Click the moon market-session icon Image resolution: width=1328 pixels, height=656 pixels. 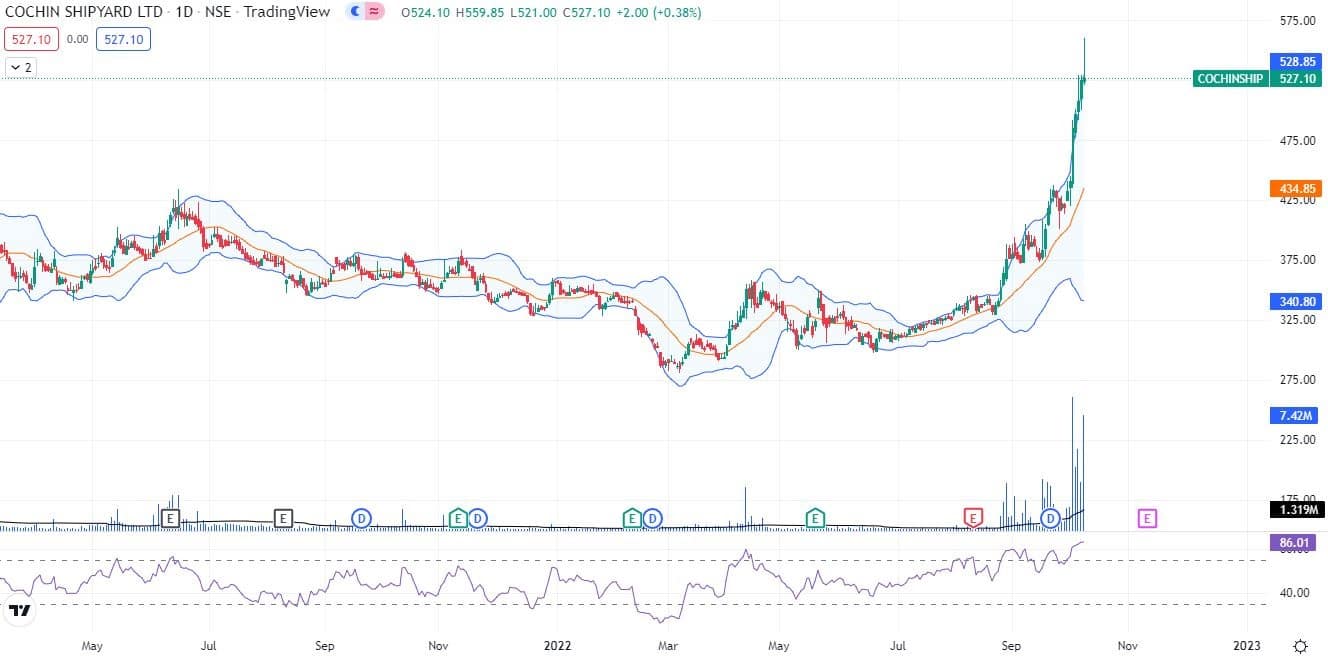[355, 13]
